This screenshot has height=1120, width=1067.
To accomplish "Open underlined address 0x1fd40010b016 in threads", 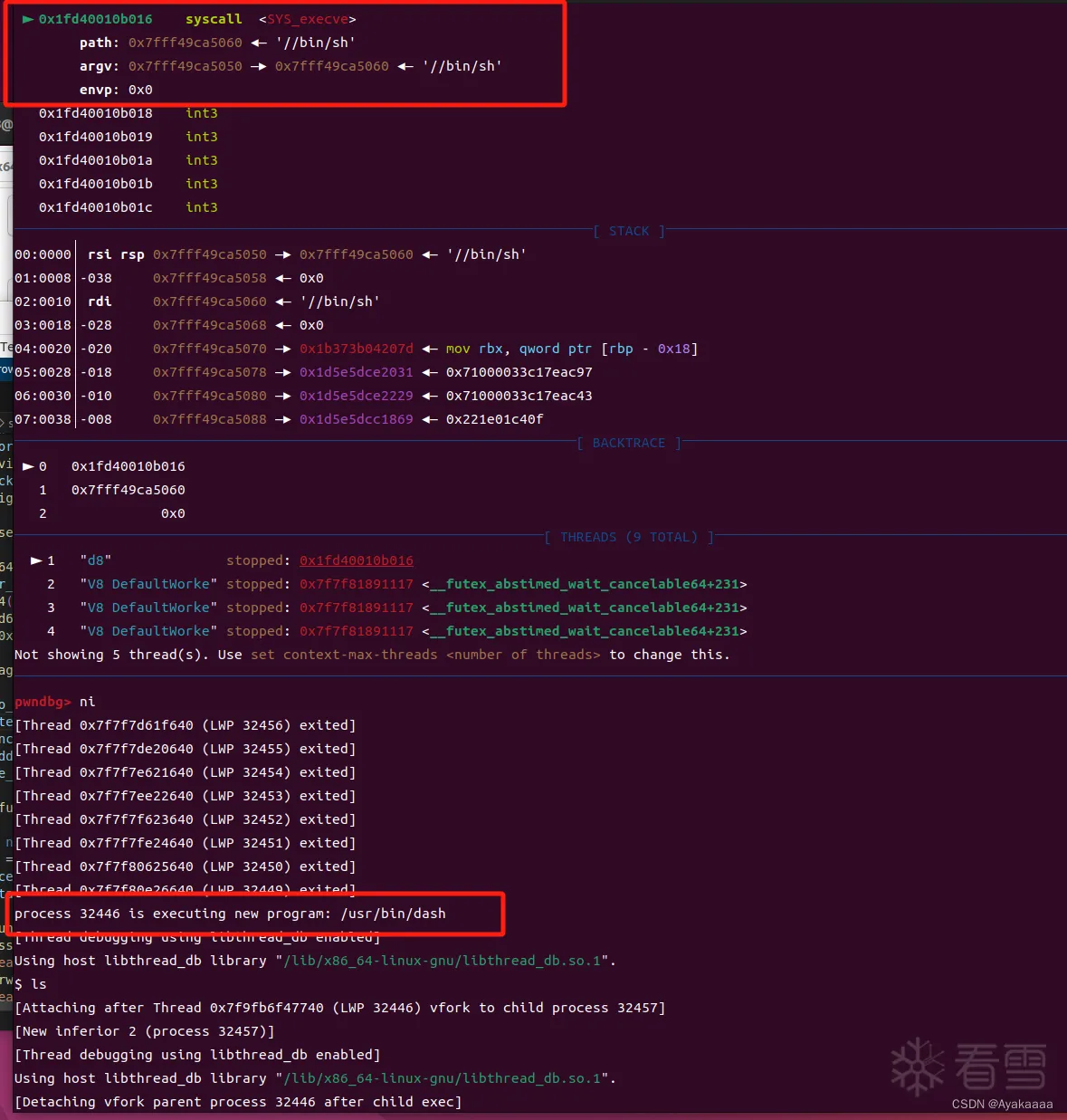I will point(357,560).
